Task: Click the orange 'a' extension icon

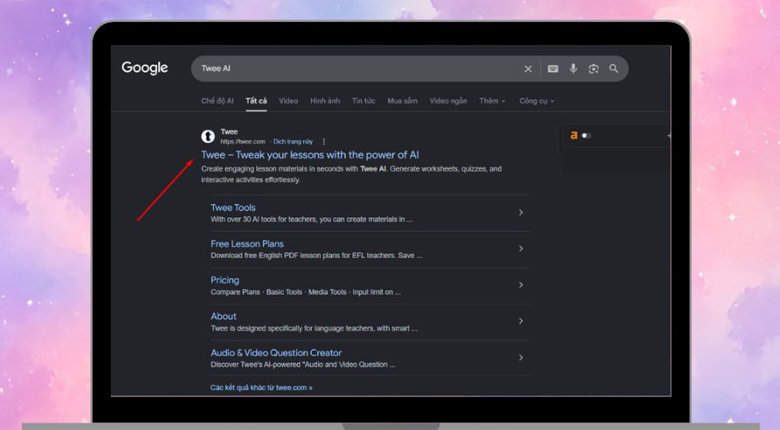Action: [x=574, y=135]
